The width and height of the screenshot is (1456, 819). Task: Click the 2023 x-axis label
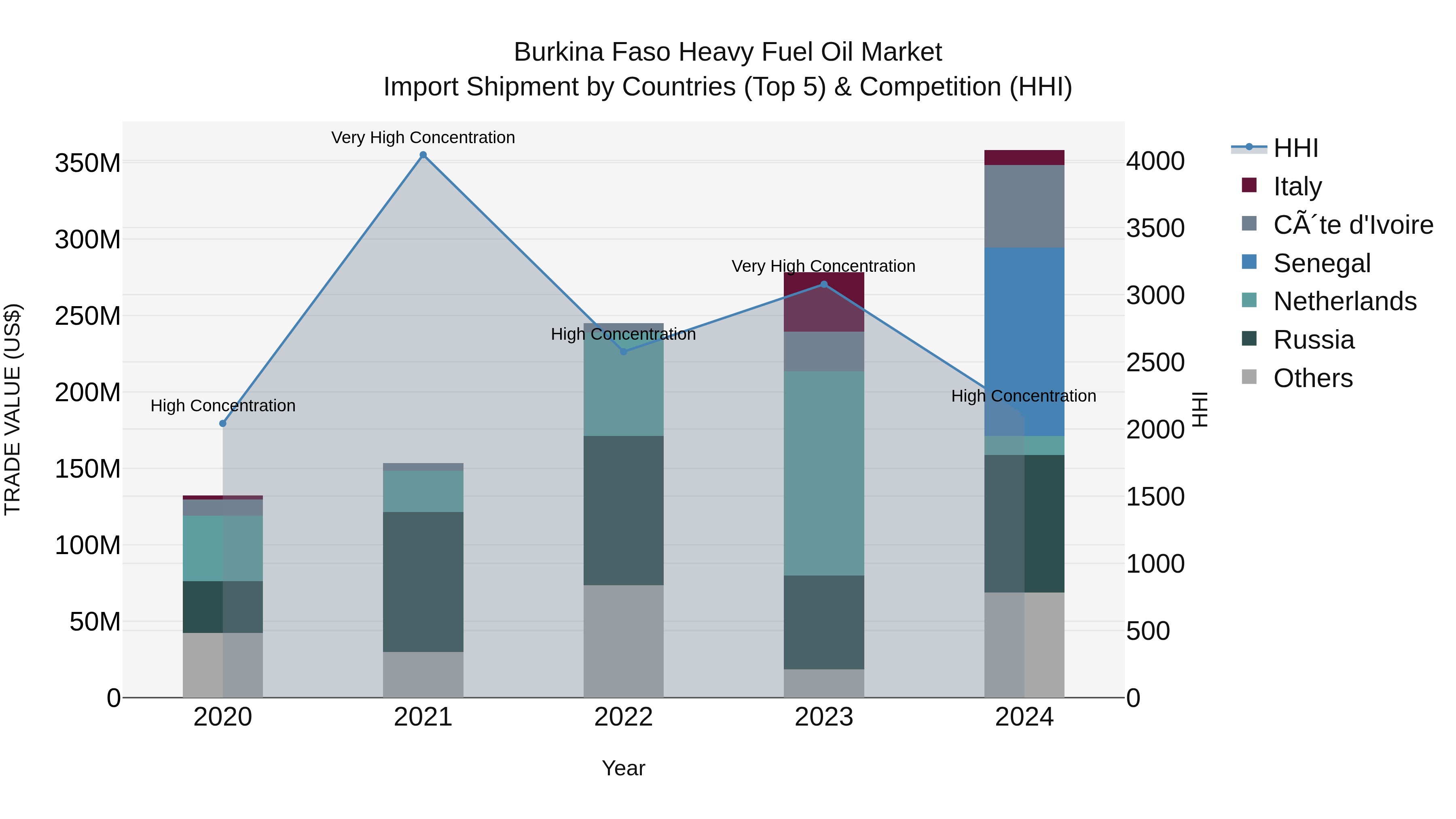click(824, 717)
